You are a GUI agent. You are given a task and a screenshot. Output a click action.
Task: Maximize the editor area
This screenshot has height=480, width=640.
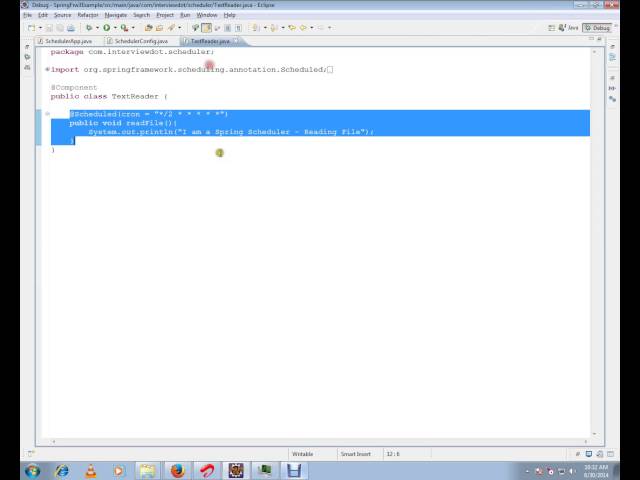click(599, 39)
